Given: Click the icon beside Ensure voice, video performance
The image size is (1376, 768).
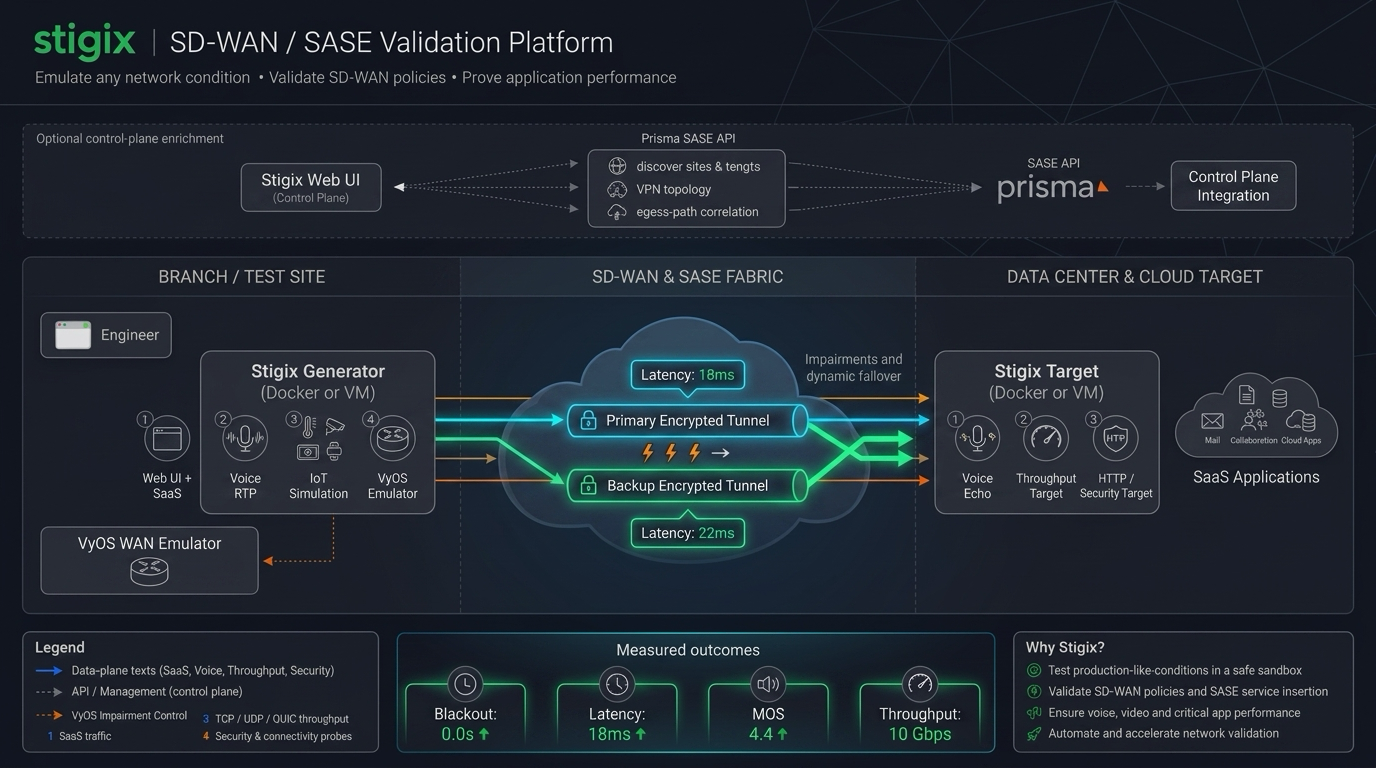Looking at the screenshot, I should pyautogui.click(x=1034, y=713).
